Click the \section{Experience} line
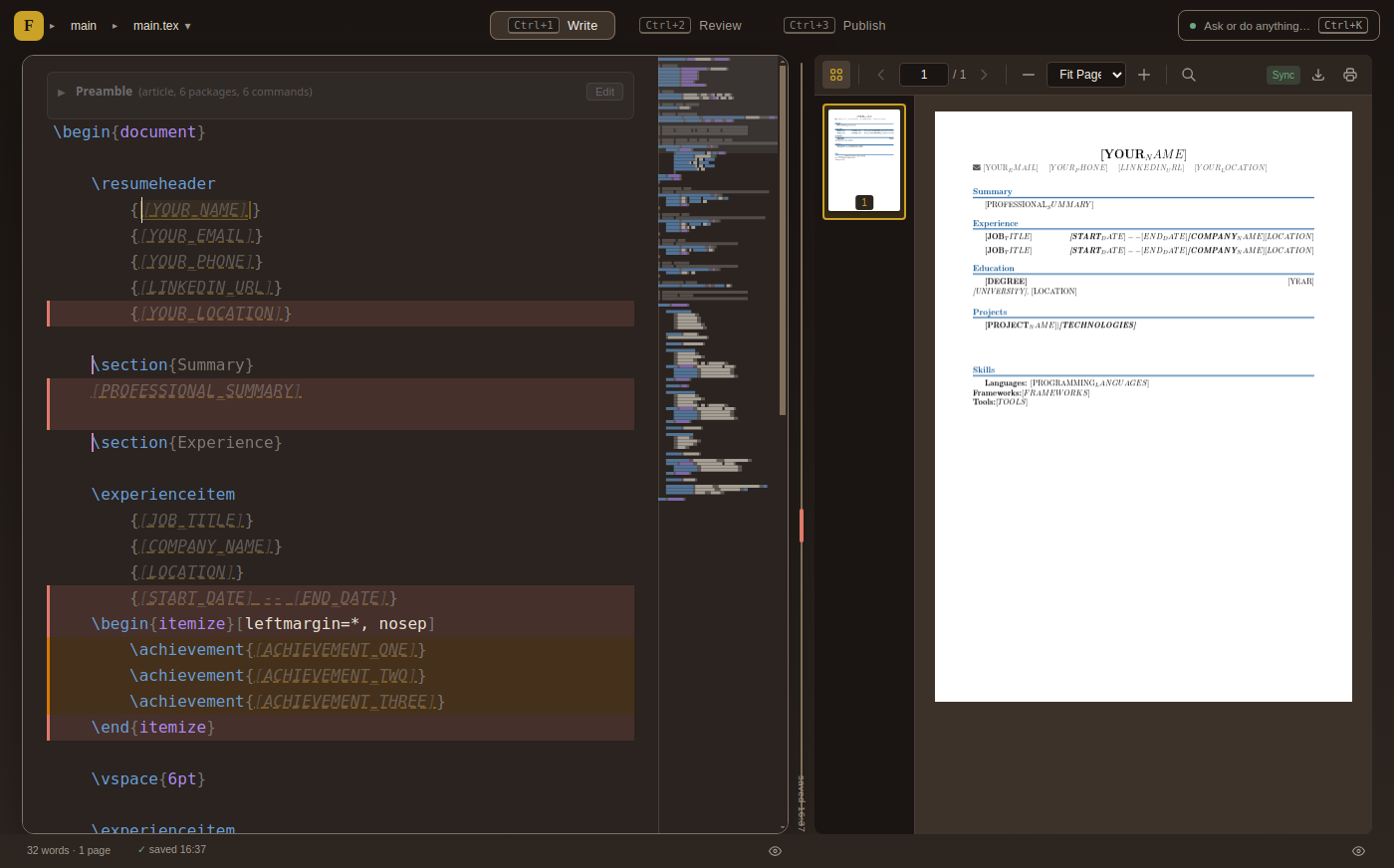 coord(187,443)
